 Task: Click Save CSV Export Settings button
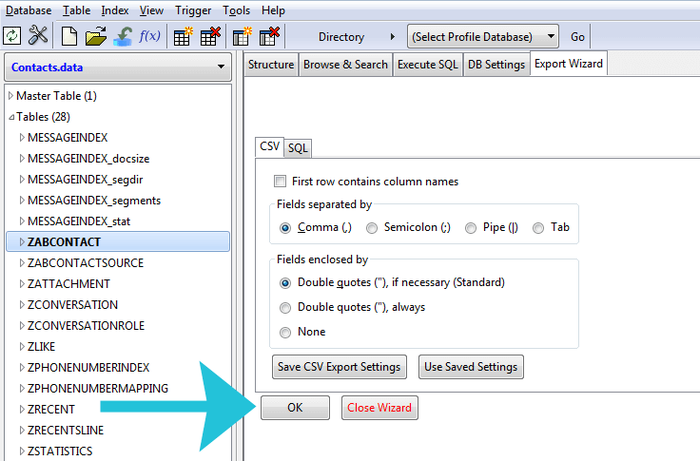(x=339, y=367)
